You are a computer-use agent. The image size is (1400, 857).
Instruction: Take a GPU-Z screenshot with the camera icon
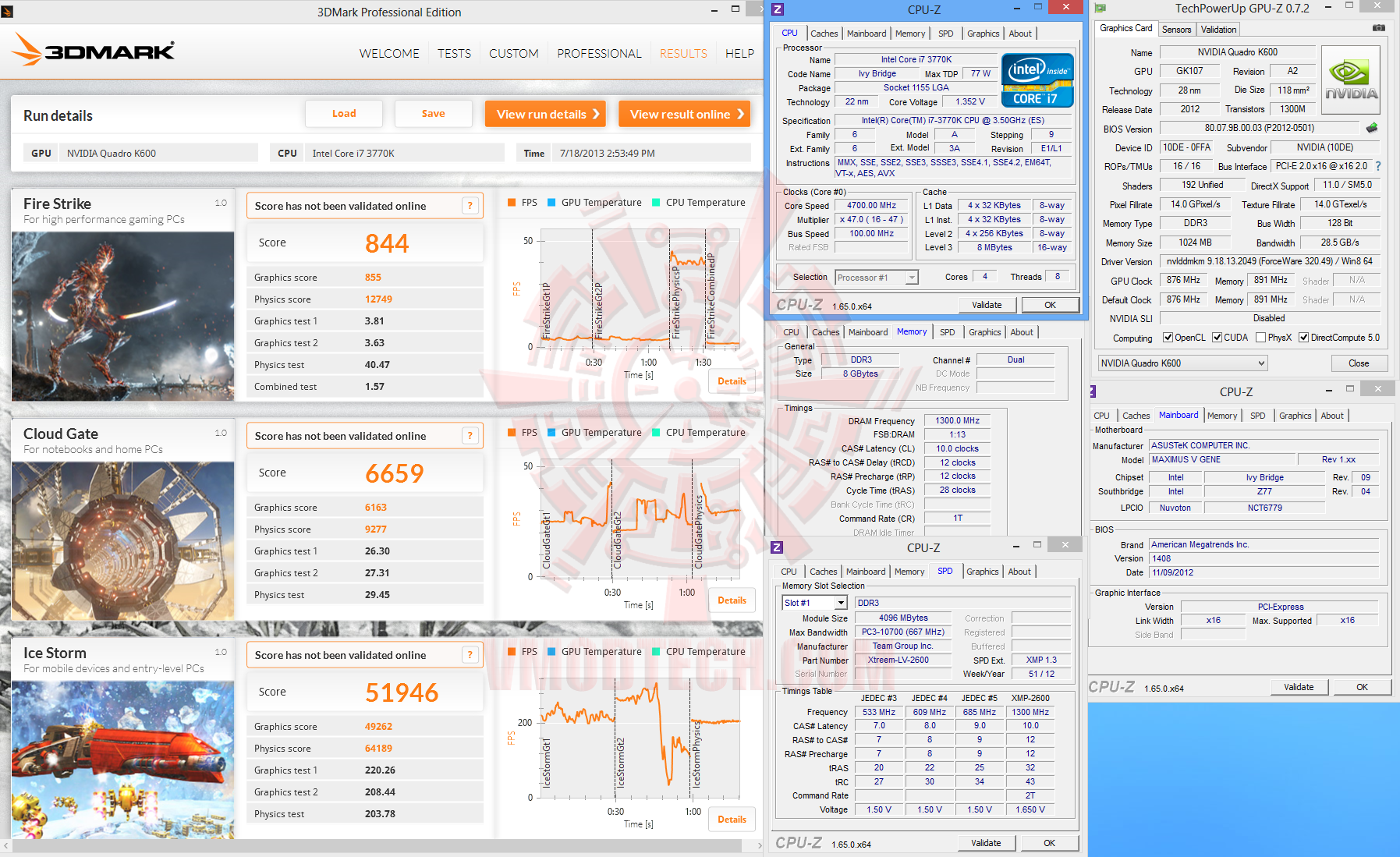tap(1379, 28)
